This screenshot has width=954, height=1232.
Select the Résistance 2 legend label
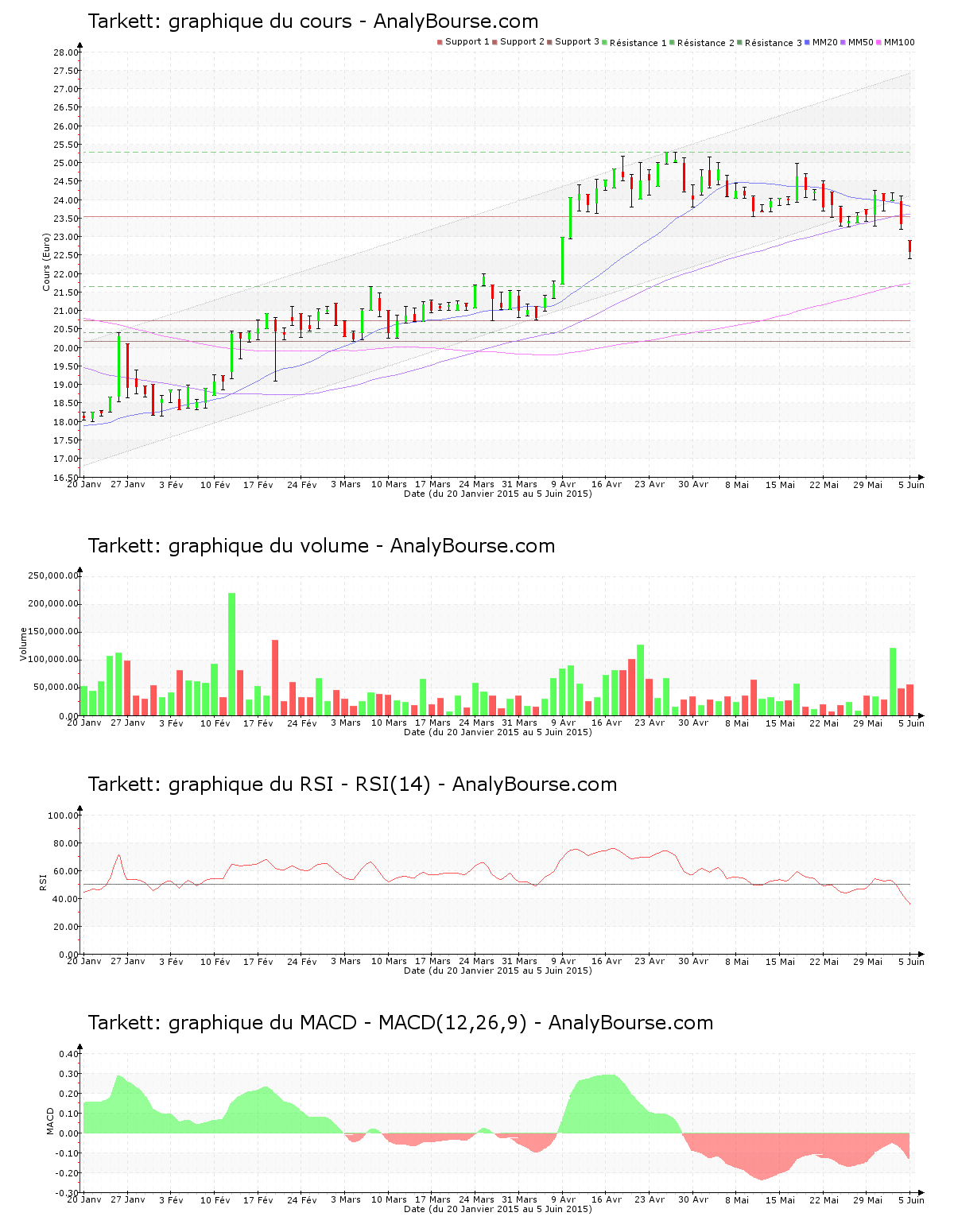[x=706, y=43]
